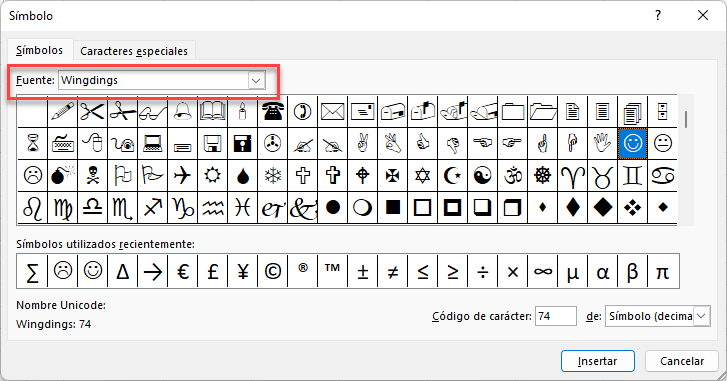Viewport: 727px width, 381px height.
Task: Click the Cancelar button
Action: [682, 361]
